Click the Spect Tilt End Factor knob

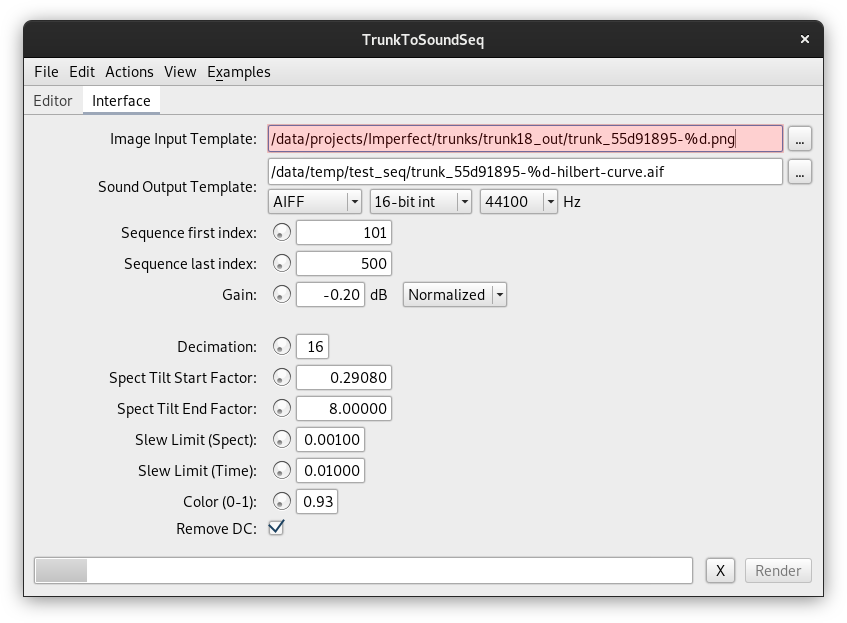(282, 409)
